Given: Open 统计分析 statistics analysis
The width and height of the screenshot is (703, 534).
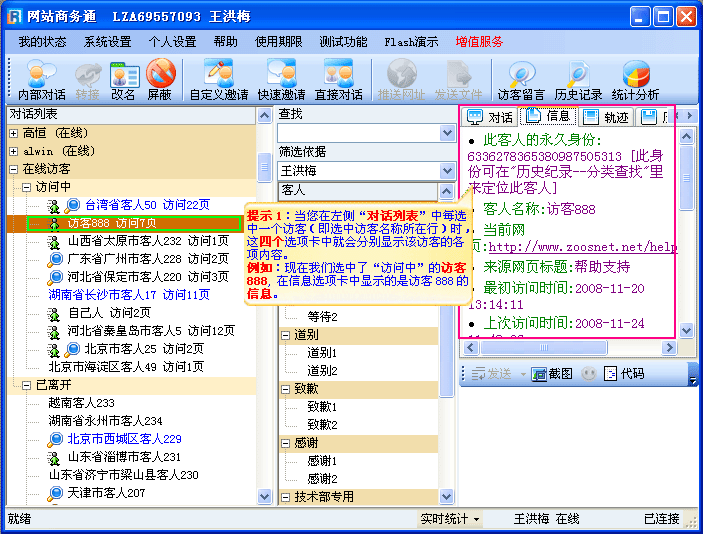Looking at the screenshot, I should pyautogui.click(x=635, y=79).
